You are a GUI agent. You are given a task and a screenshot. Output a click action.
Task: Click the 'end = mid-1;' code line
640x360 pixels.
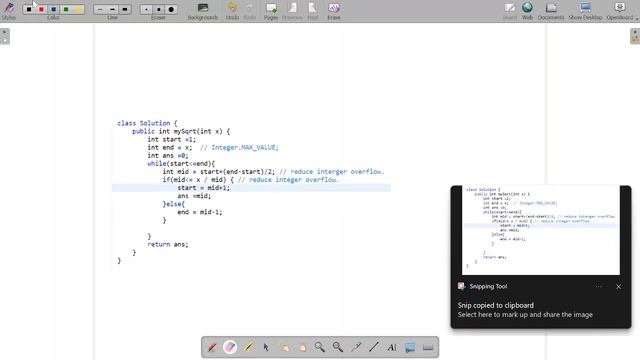pos(200,212)
